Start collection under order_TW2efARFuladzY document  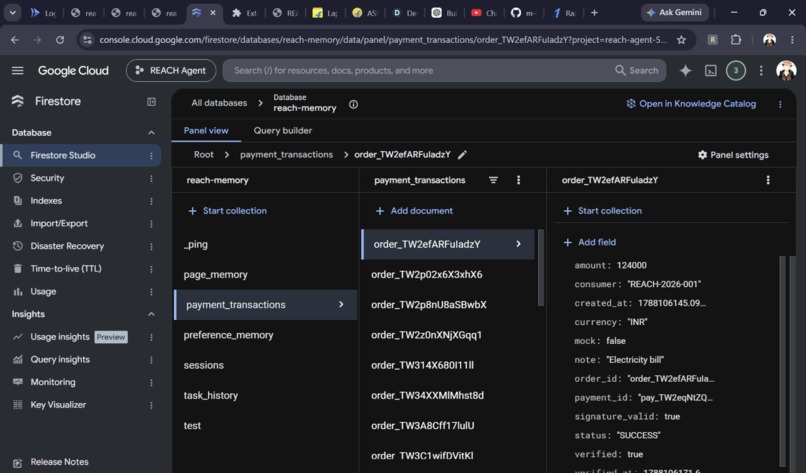tap(602, 211)
